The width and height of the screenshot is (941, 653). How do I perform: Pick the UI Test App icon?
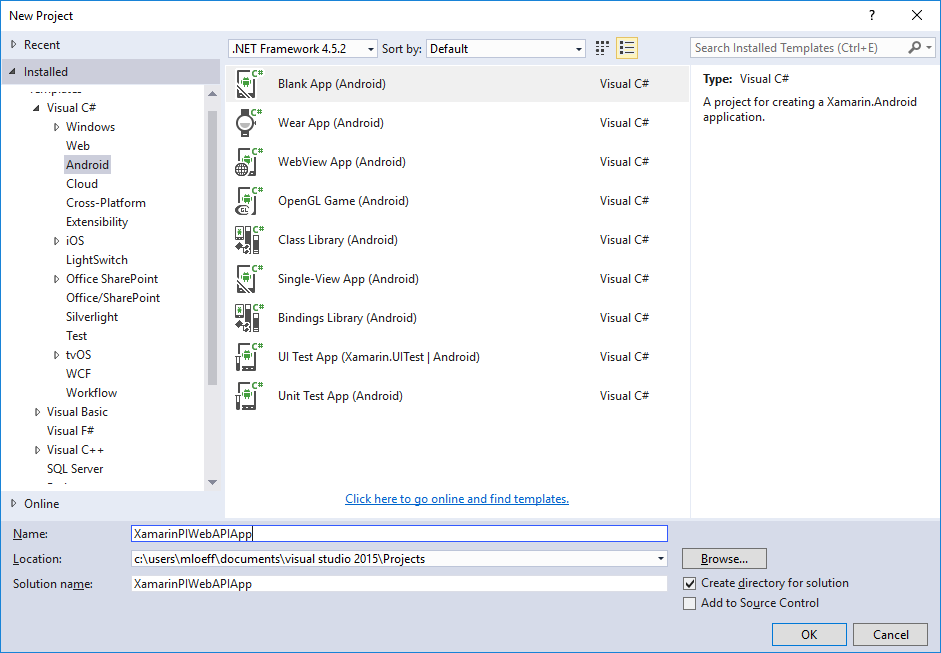tap(249, 357)
